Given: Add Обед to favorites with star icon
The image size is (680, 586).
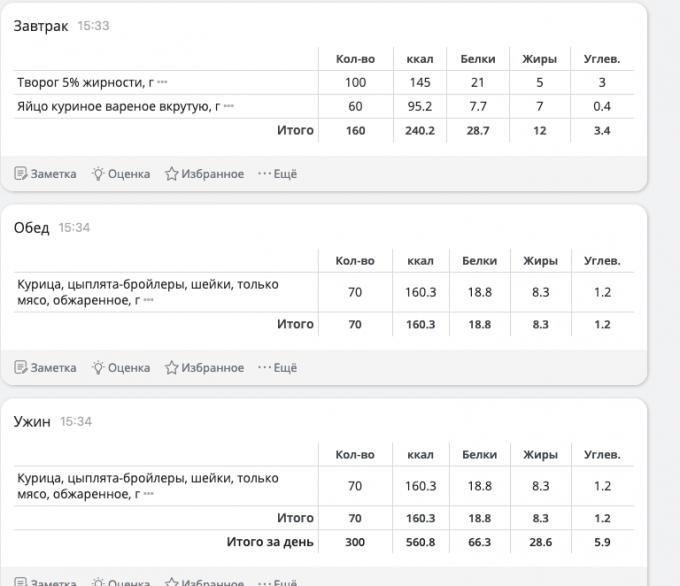Looking at the screenshot, I should [x=171, y=368].
